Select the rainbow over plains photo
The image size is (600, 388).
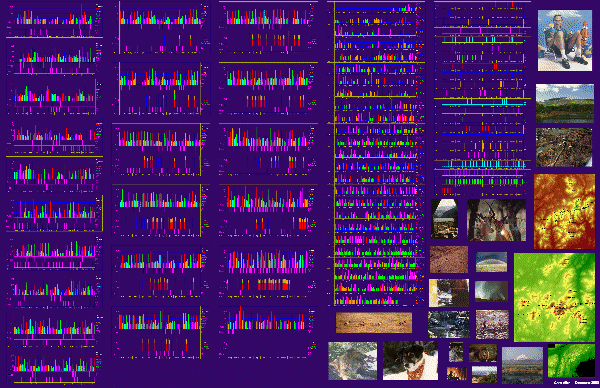coord(491,262)
